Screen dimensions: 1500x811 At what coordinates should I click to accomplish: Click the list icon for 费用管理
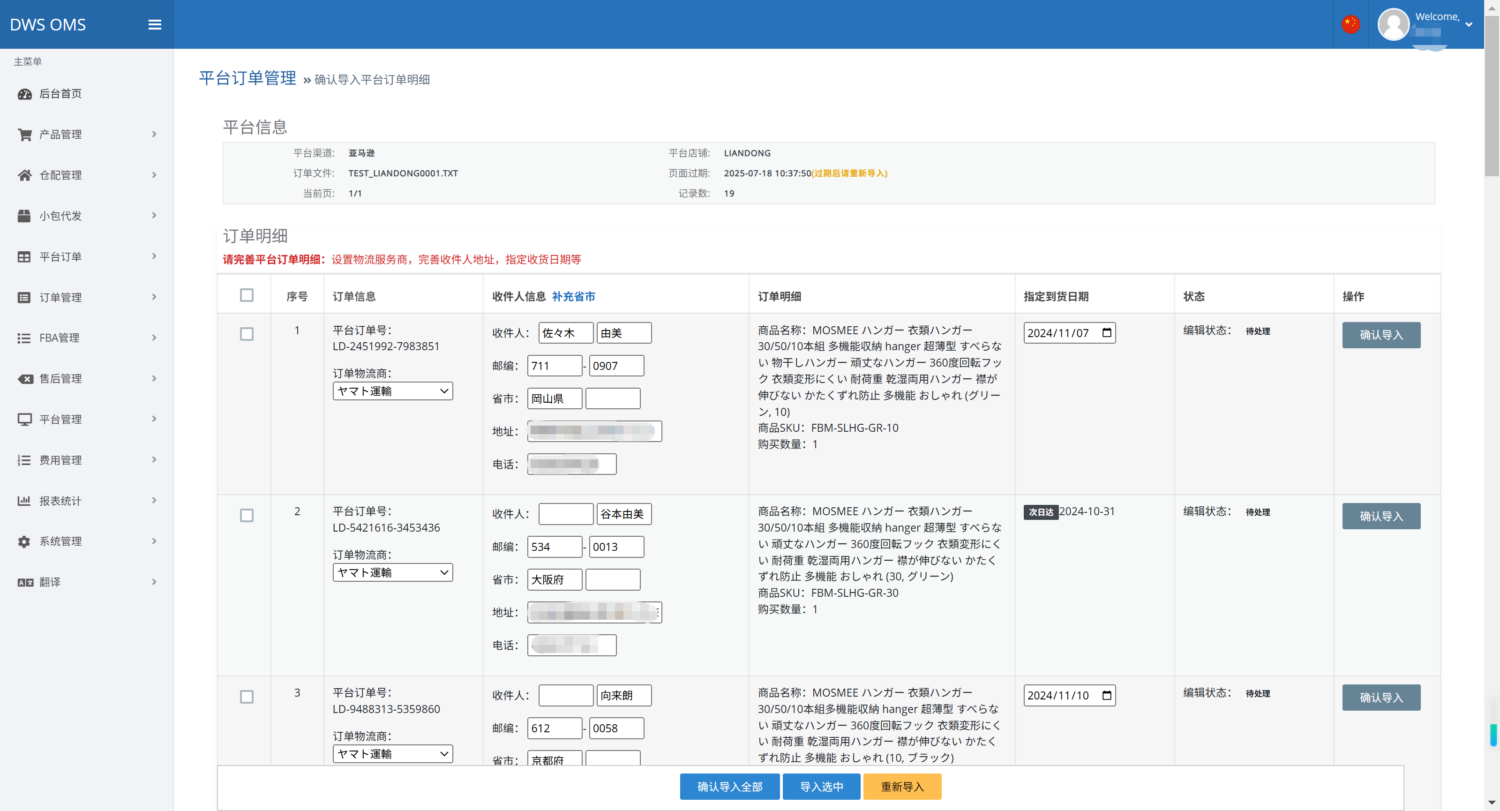point(25,460)
